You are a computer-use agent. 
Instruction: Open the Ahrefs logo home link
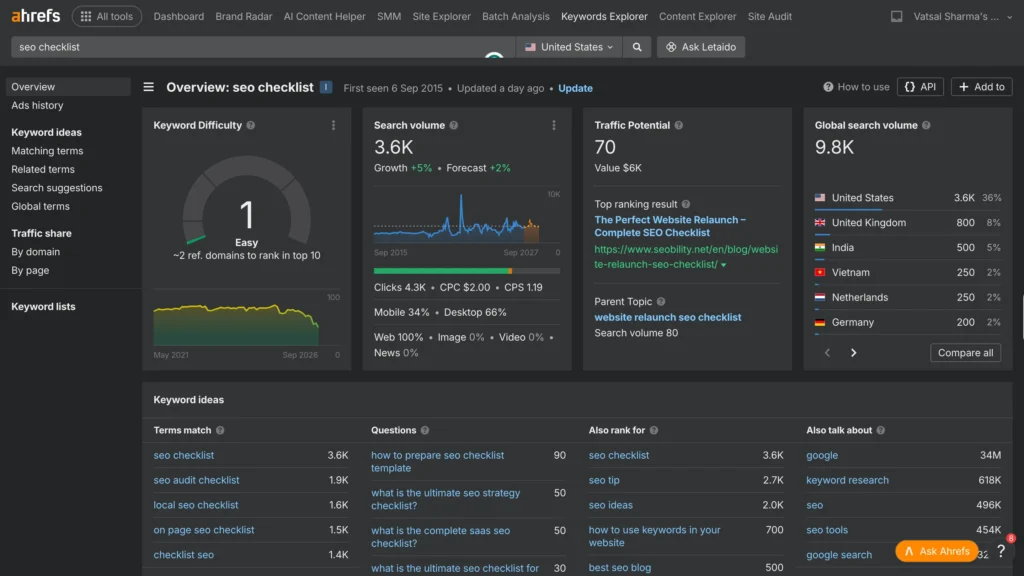[35, 16]
